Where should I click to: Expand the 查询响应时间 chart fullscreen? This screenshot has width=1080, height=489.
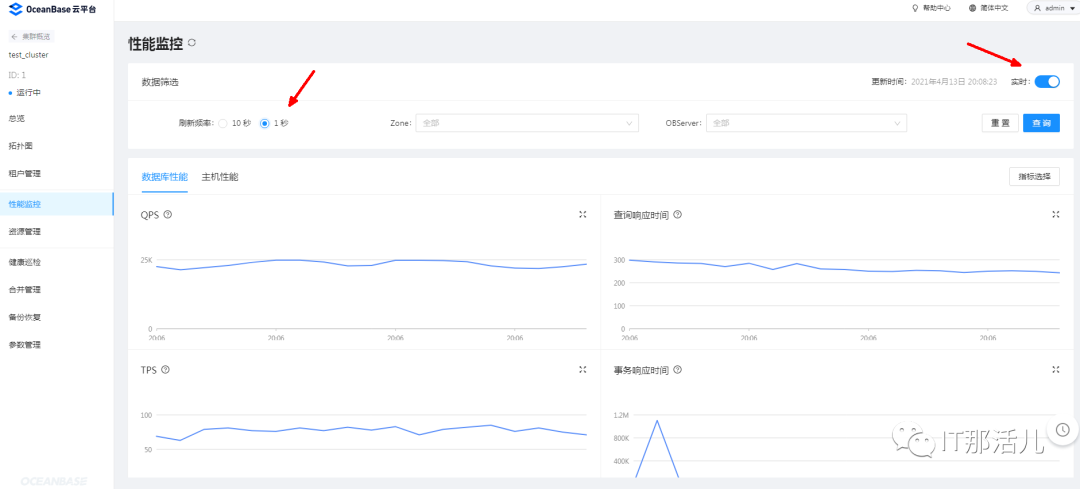tap(1055, 214)
